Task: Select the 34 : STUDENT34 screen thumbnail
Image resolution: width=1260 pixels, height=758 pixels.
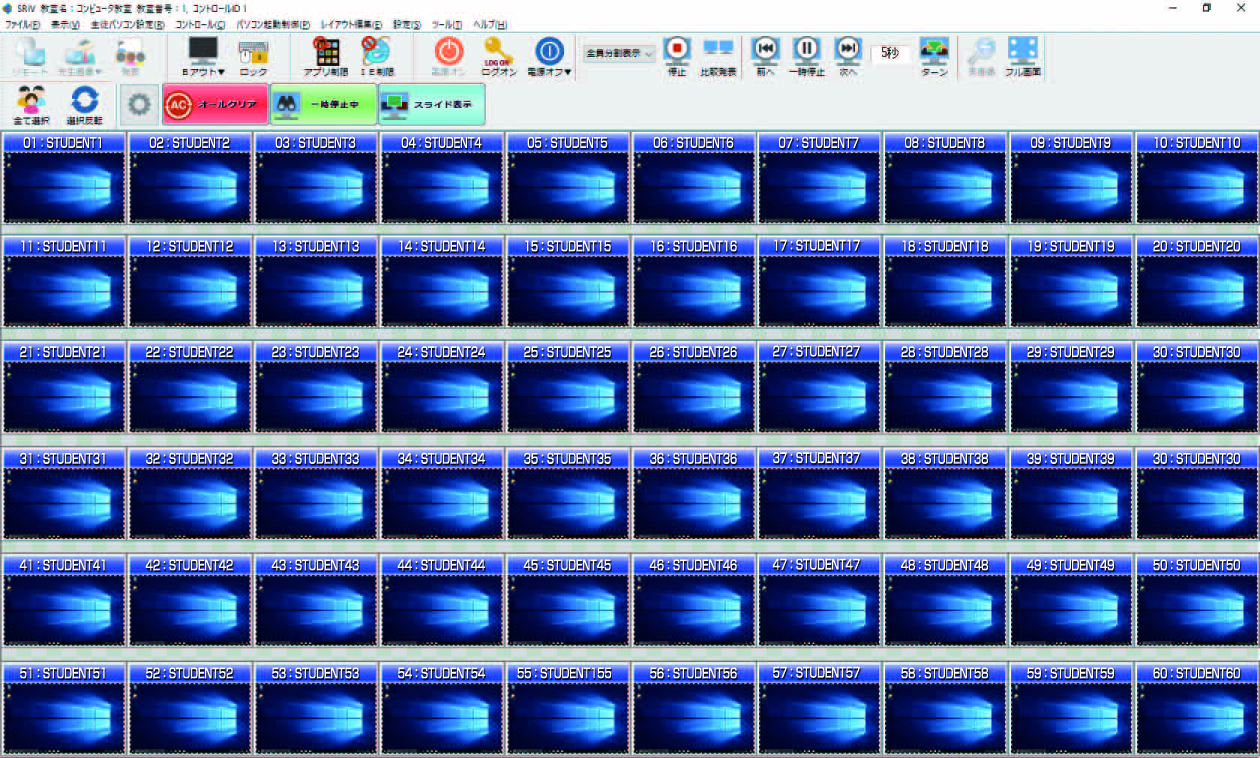Action: pyautogui.click(x=441, y=503)
